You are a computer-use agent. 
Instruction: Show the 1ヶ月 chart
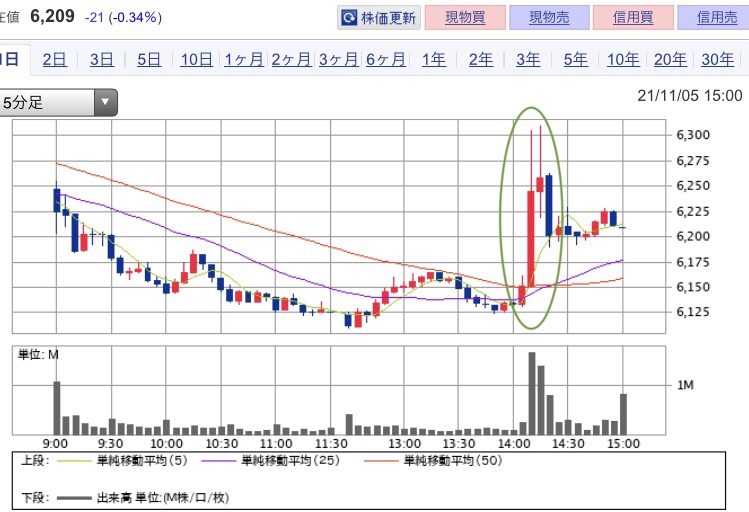244,60
